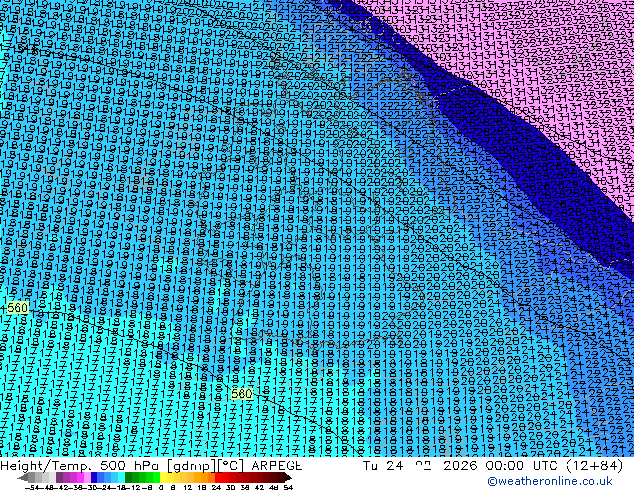The width and height of the screenshot is (634, 490).
Task: Select the dark blue swatch in the temperature legend
Action: 94,477
